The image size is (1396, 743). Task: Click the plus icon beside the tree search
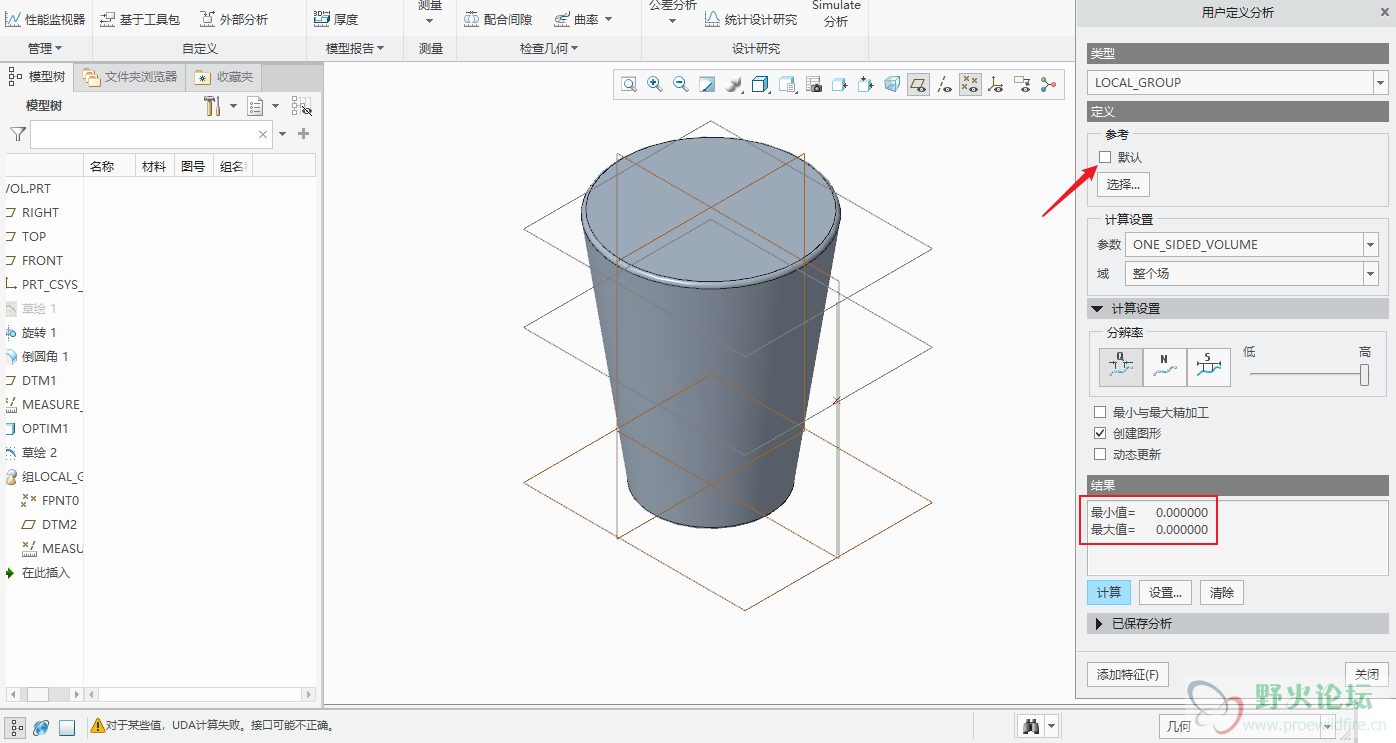point(304,134)
